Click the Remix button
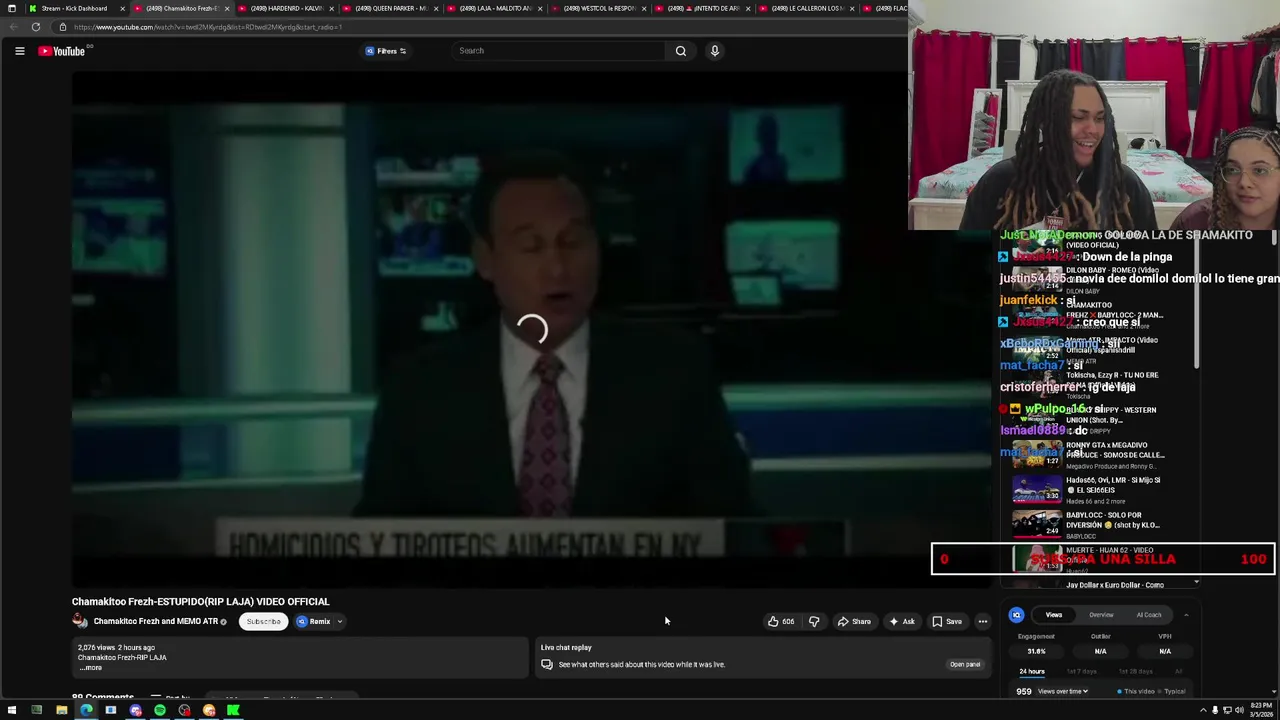 pos(313,621)
